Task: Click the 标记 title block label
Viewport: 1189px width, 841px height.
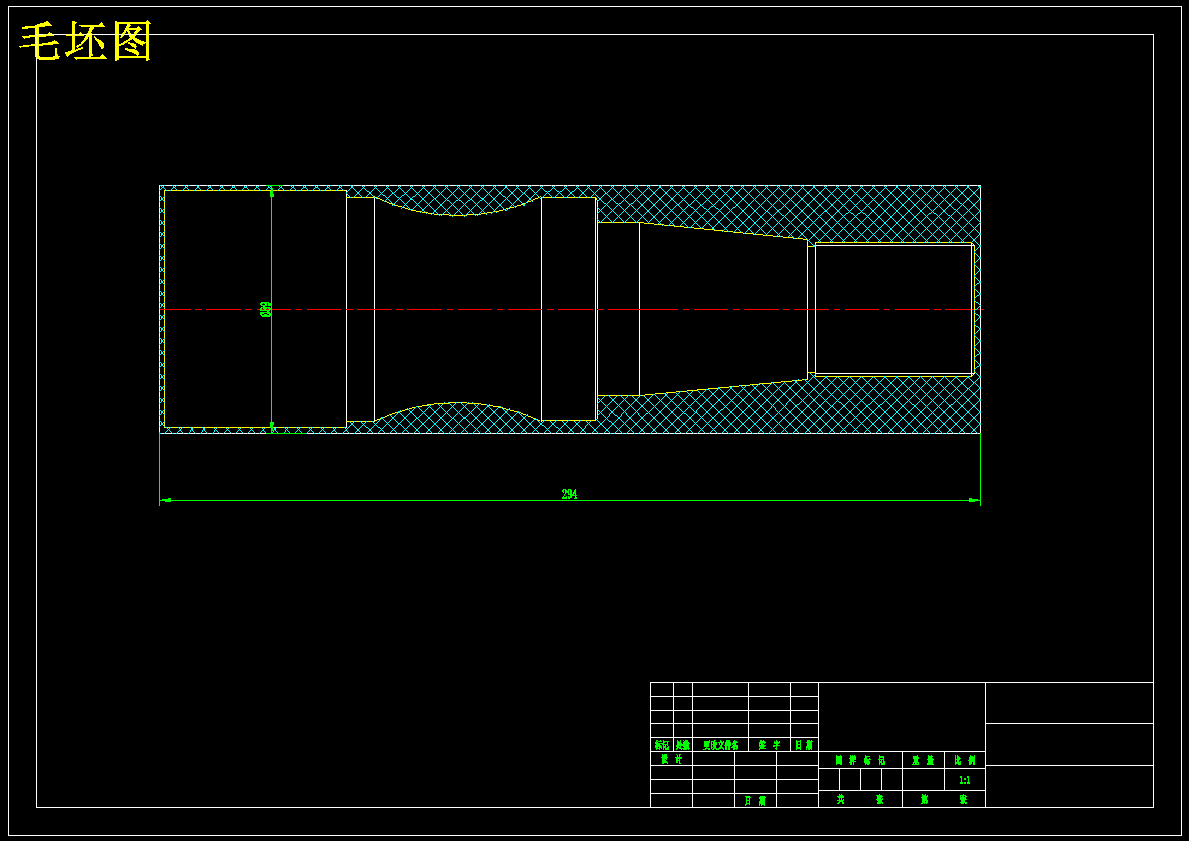Action: pyautogui.click(x=662, y=745)
